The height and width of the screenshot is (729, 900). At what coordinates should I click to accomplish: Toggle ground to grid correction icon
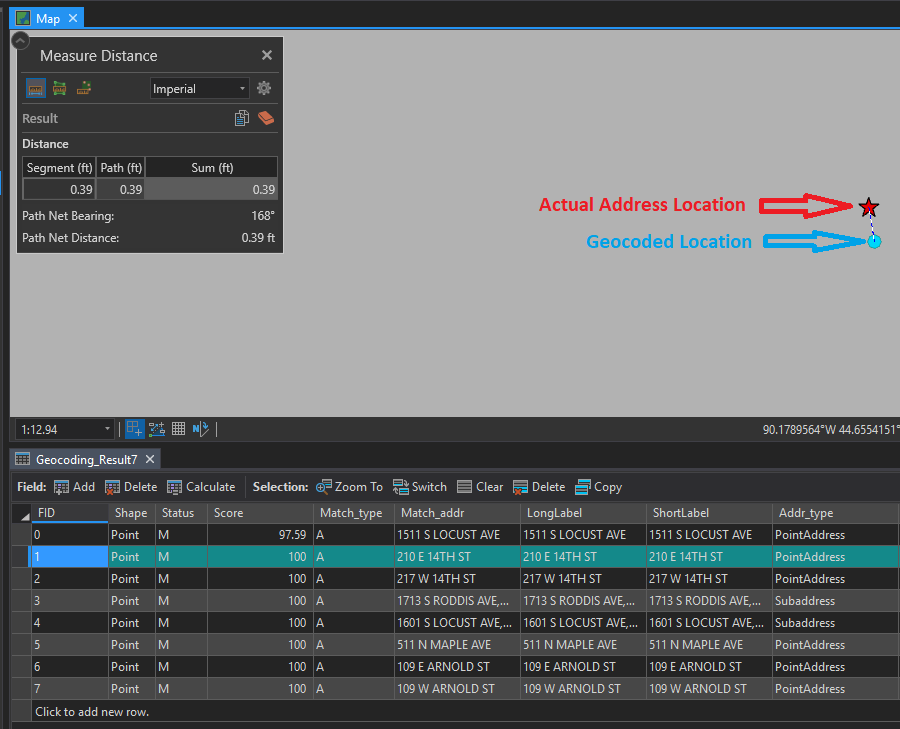click(200, 429)
